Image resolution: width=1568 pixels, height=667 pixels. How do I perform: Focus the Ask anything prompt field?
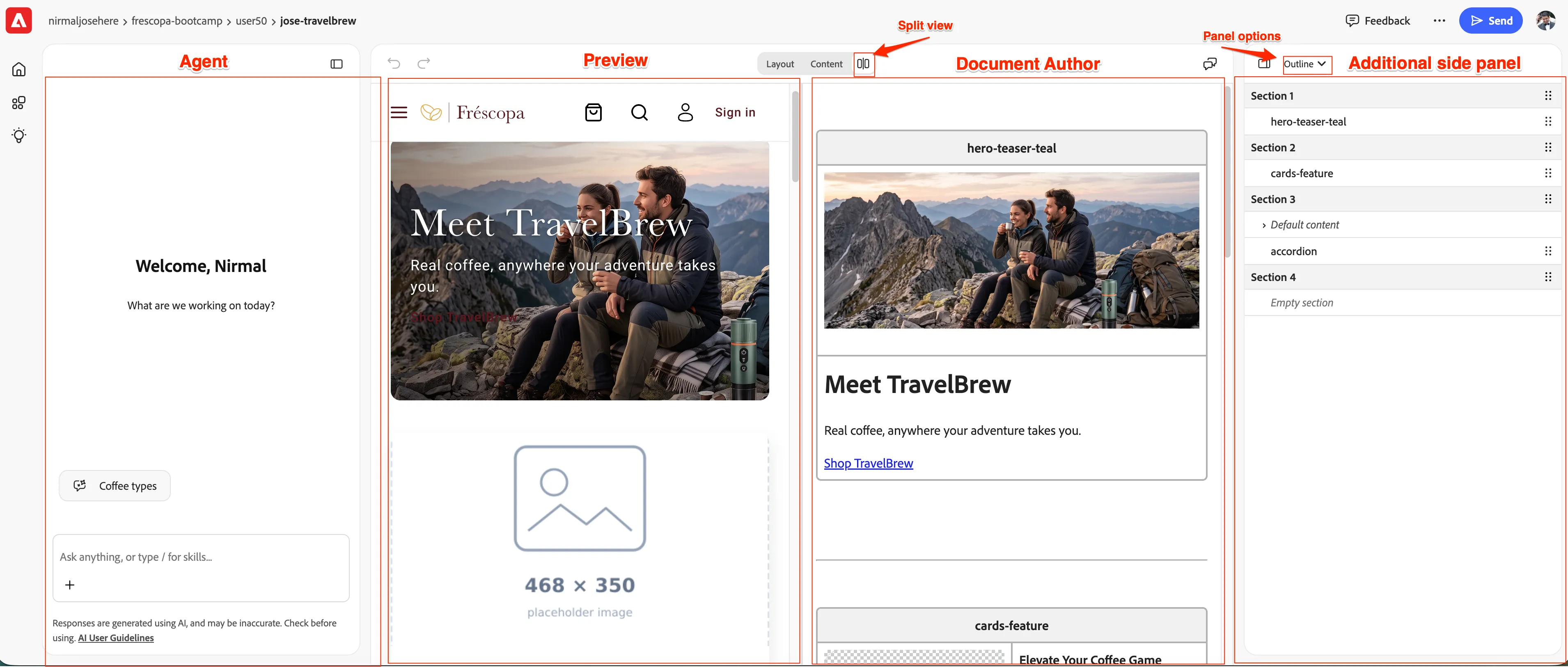[201, 557]
